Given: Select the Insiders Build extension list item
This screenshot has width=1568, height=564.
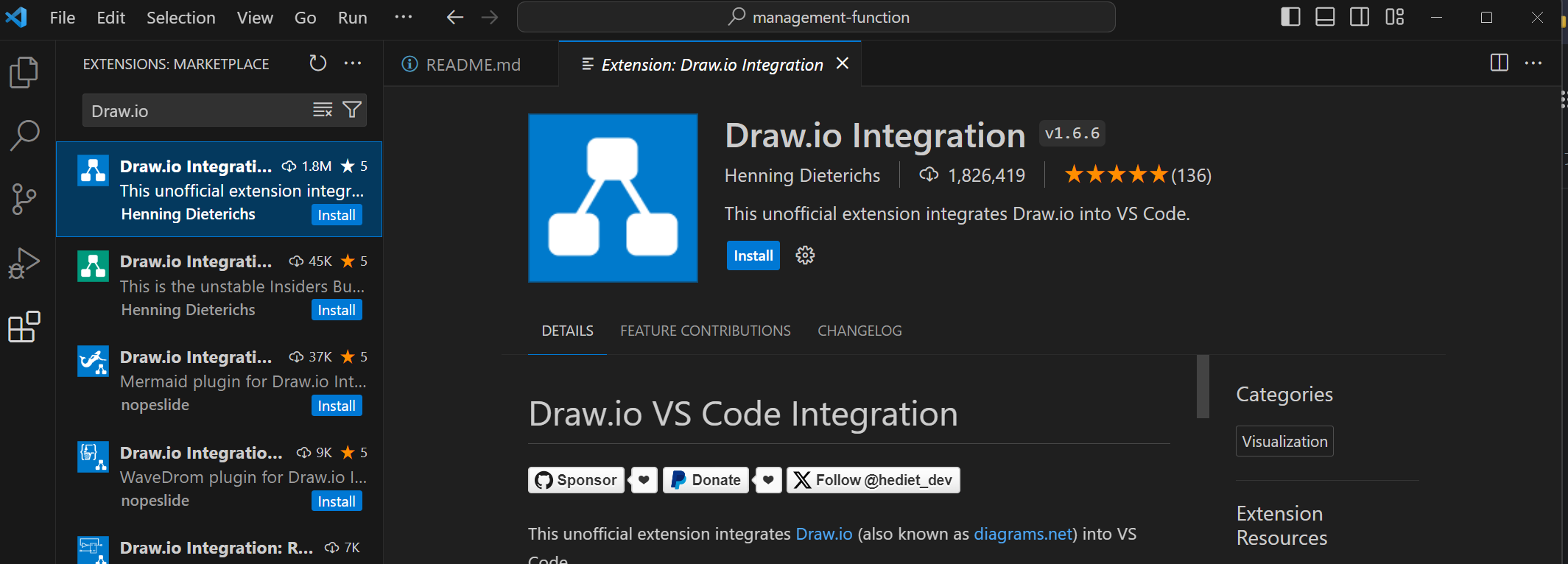Looking at the screenshot, I should coord(219,285).
